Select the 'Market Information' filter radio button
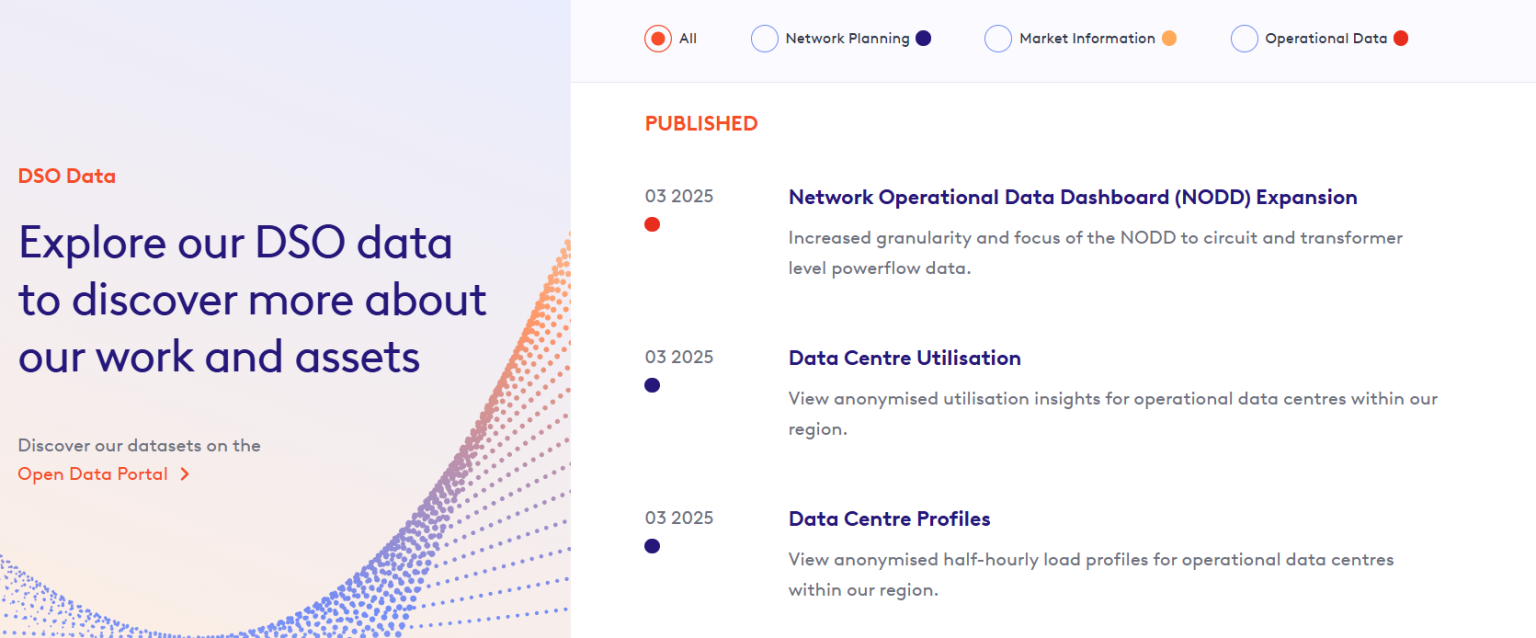Image resolution: width=1536 pixels, height=638 pixels. click(x=997, y=38)
